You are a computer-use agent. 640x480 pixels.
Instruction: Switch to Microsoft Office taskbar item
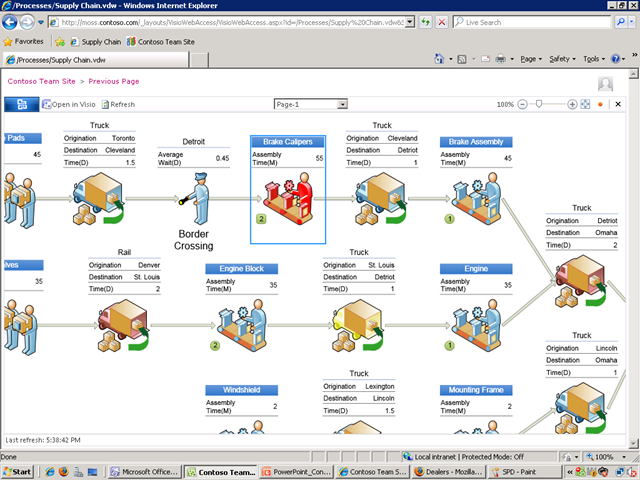(144, 472)
